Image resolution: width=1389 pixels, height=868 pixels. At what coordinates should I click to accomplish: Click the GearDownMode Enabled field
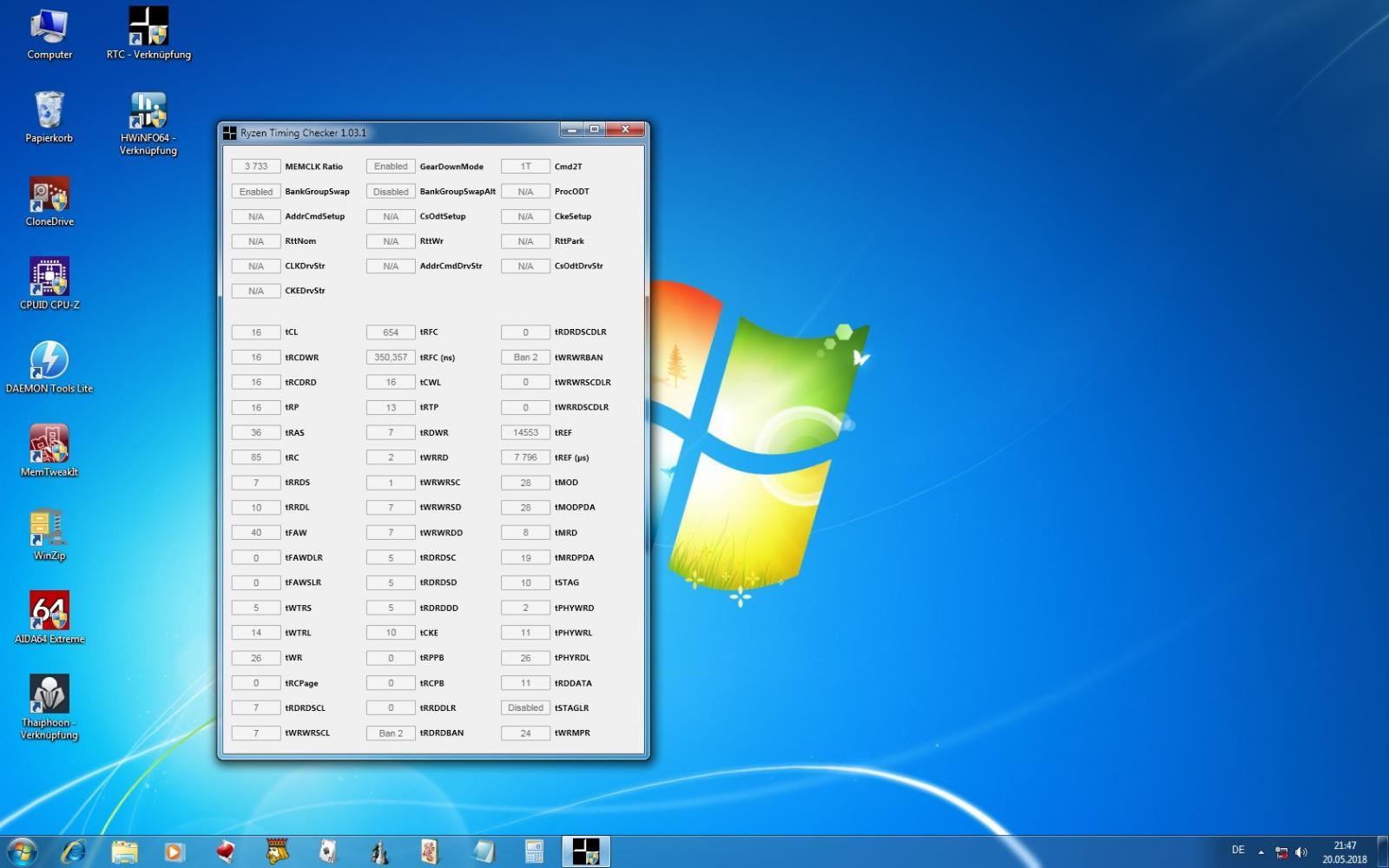pyautogui.click(x=391, y=167)
